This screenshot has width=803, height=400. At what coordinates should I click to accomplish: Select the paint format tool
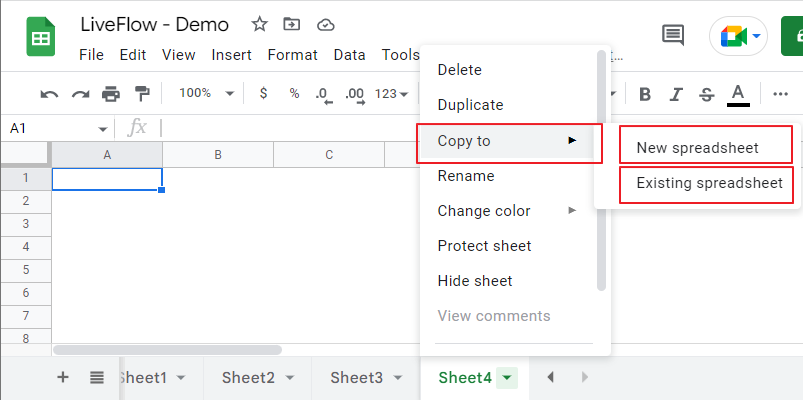click(141, 94)
